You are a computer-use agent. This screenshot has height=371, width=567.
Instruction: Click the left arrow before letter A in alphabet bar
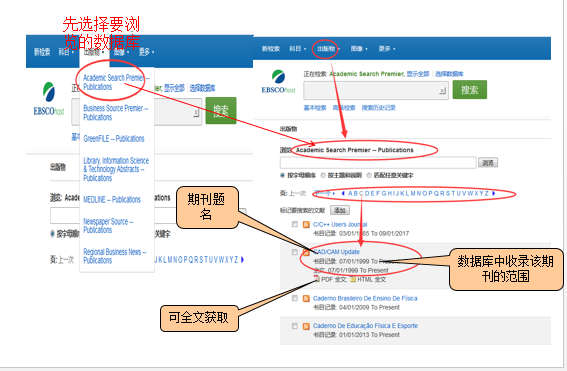pyautogui.click(x=343, y=193)
